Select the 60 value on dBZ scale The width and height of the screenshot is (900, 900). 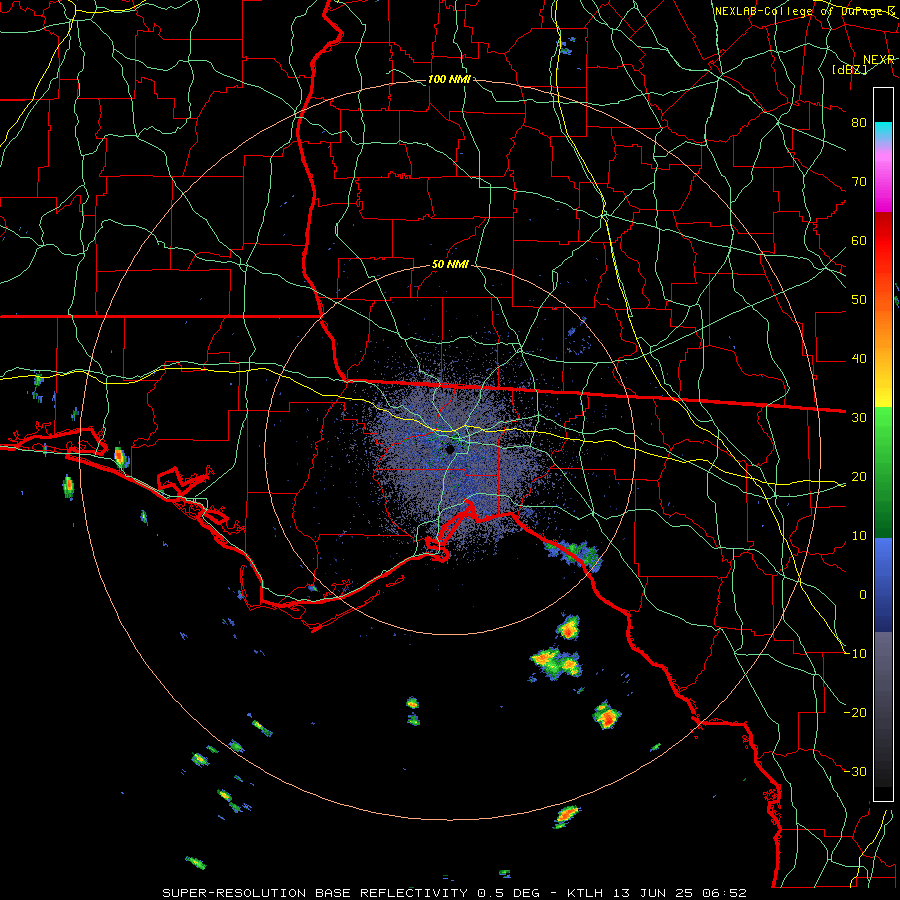859,240
